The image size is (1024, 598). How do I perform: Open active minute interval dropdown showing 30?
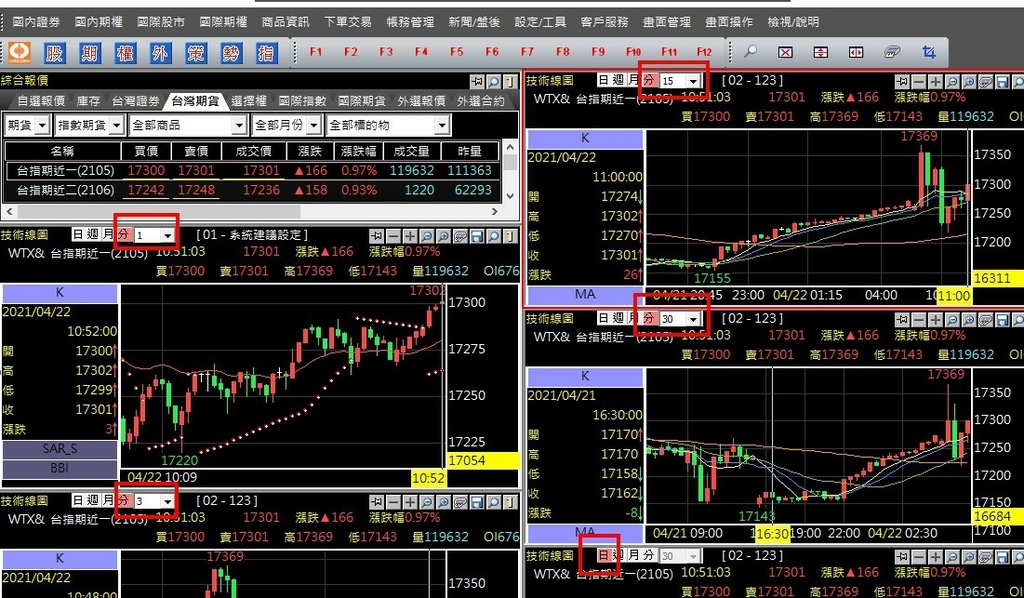[x=693, y=319]
